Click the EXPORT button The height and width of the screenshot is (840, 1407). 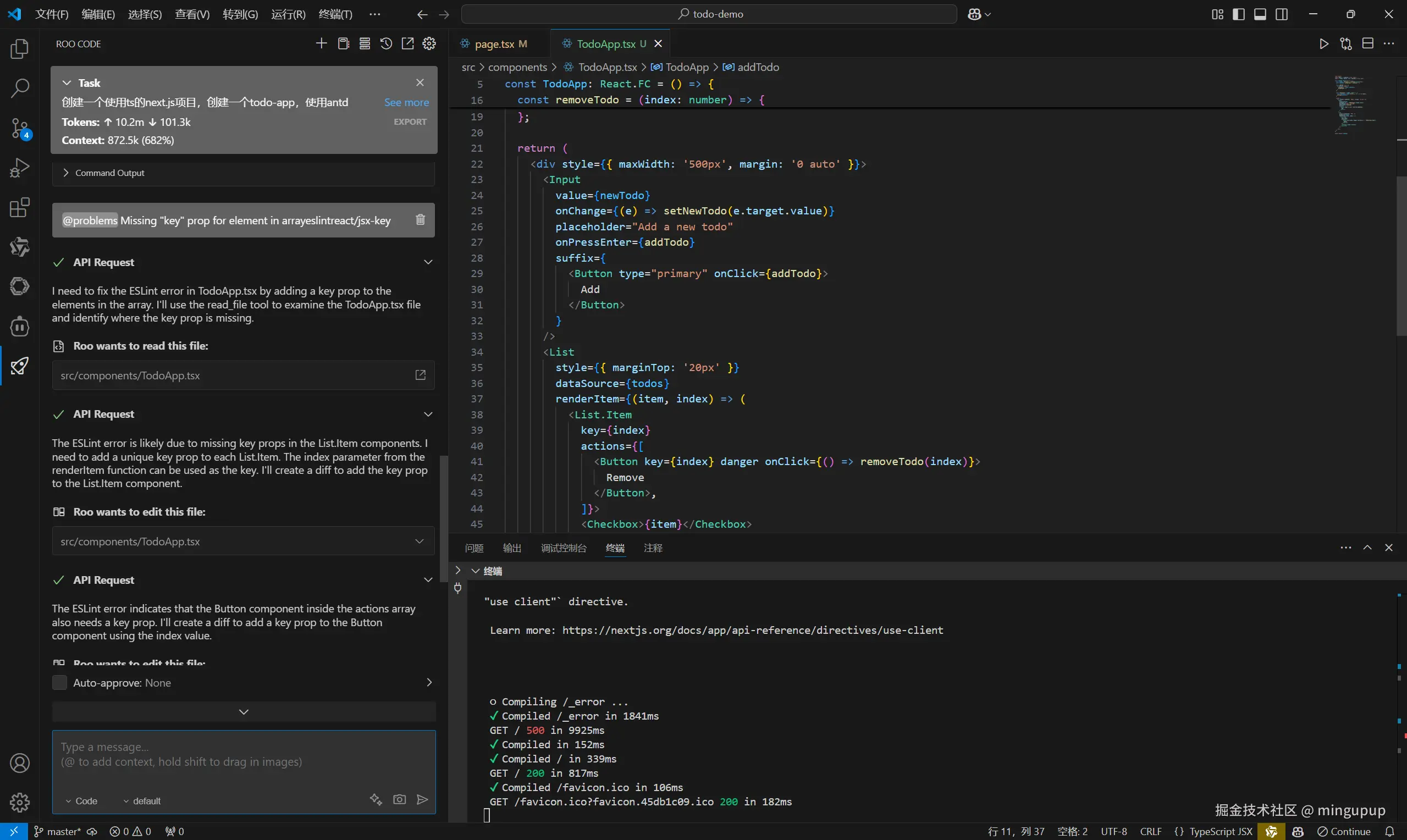[410, 121]
